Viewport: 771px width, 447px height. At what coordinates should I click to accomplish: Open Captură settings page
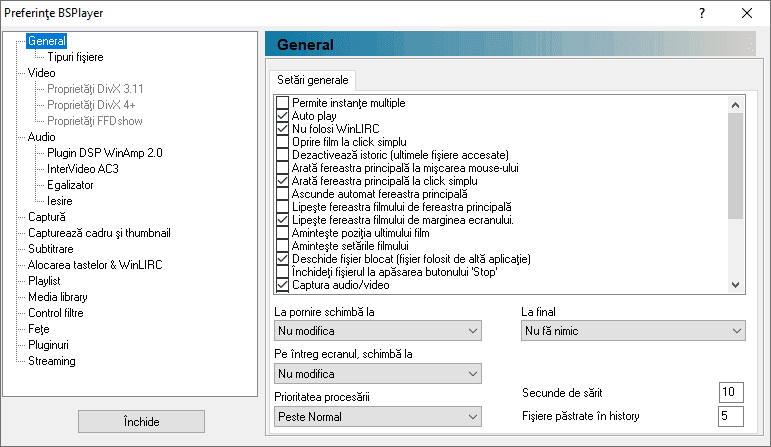pyautogui.click(x=46, y=217)
